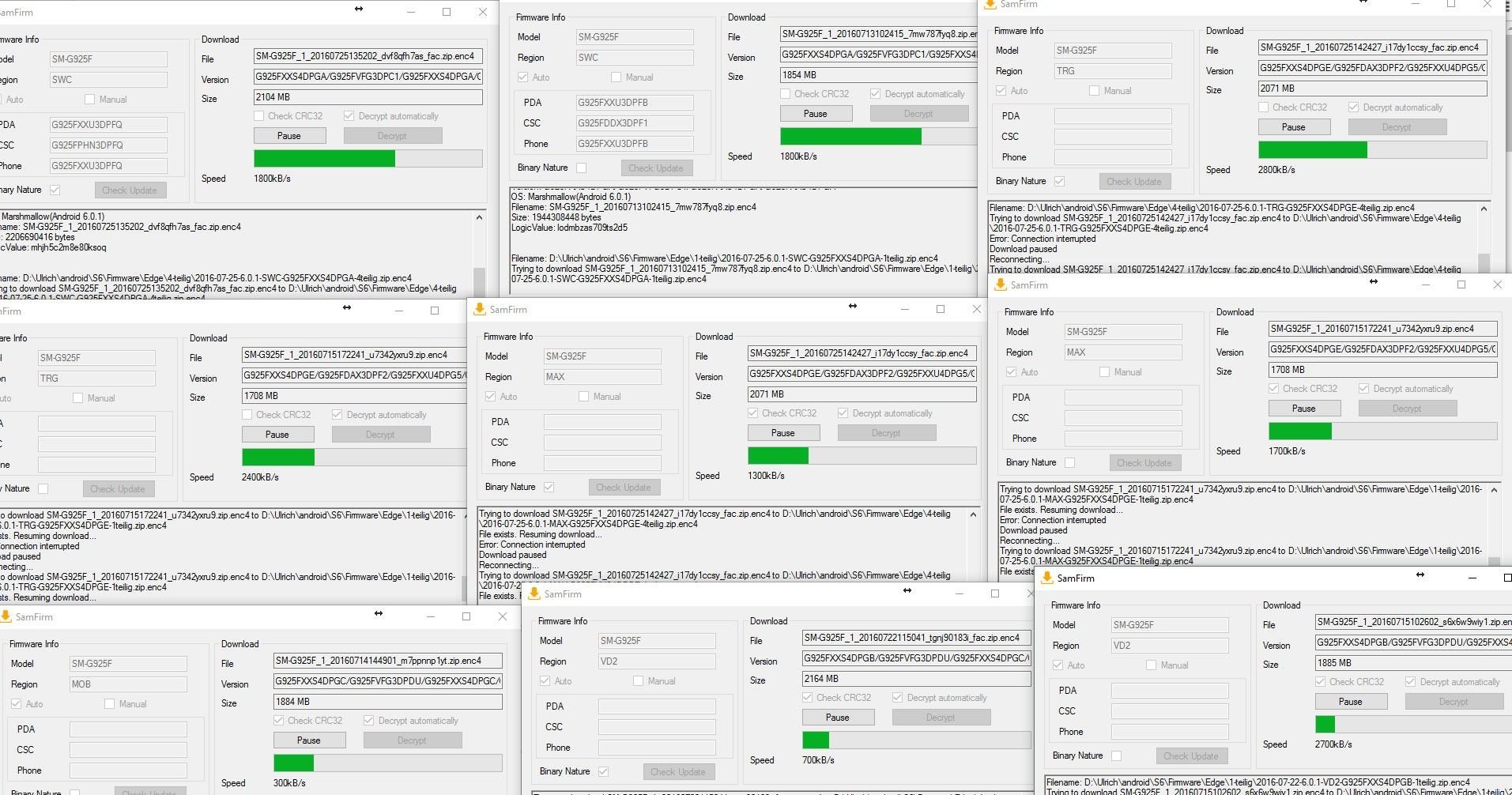Viewport: 1512px width, 795px height.
Task: Click File field with dvf8qfh7as_fac name
Action: click(x=368, y=57)
